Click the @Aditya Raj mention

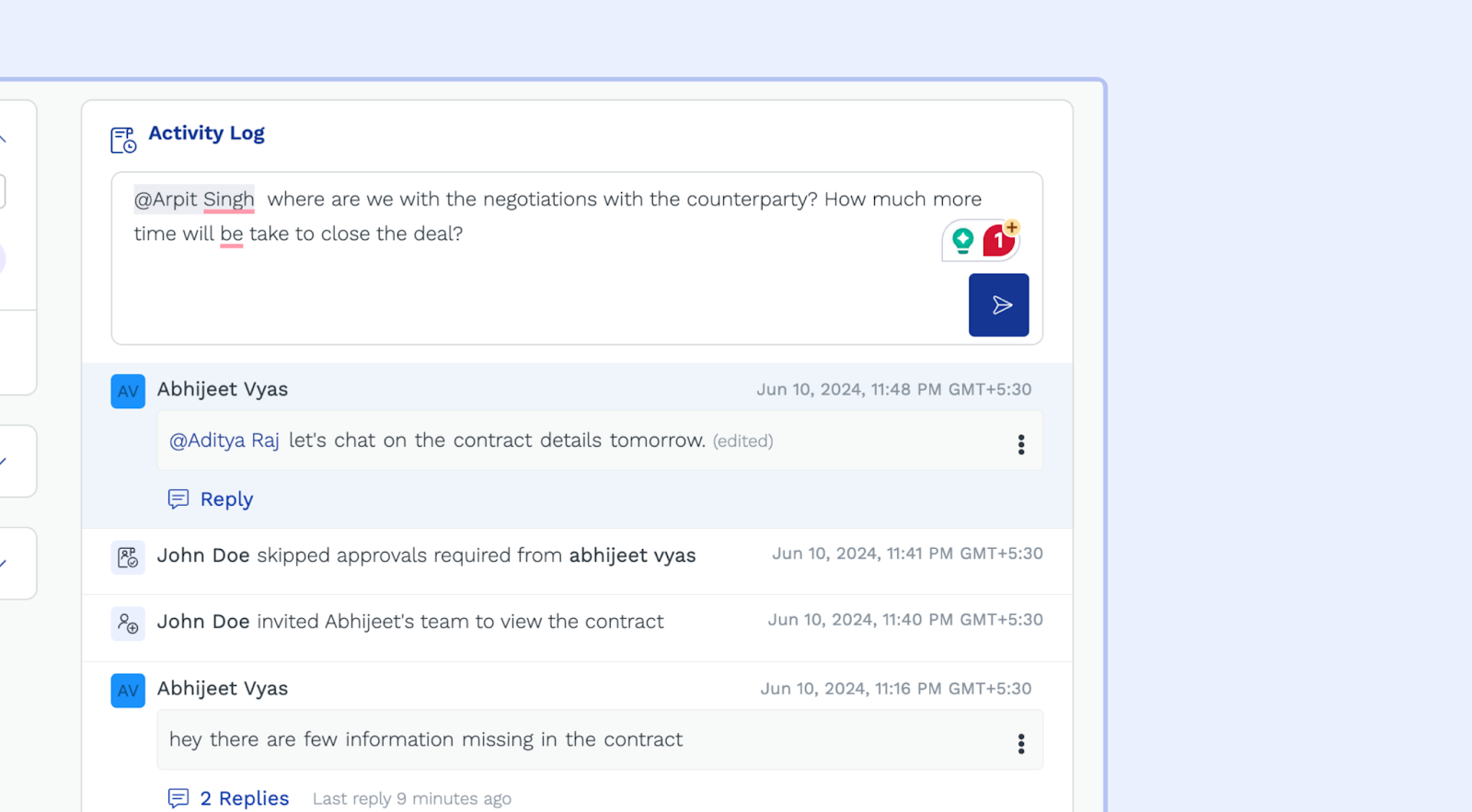(x=224, y=440)
